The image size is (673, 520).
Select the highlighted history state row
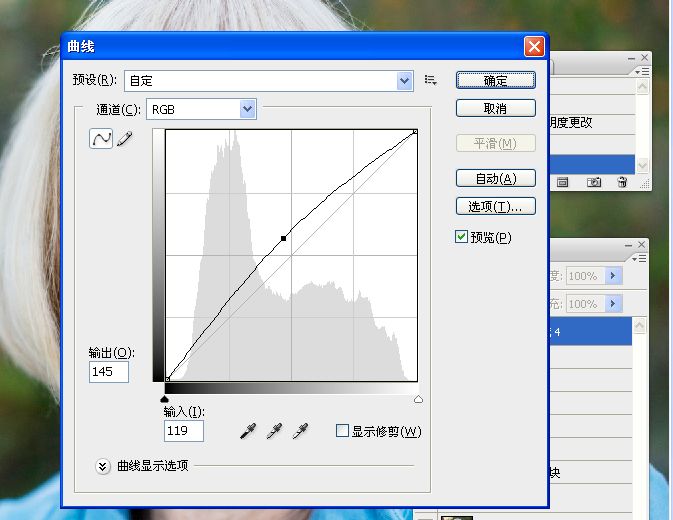coord(592,165)
